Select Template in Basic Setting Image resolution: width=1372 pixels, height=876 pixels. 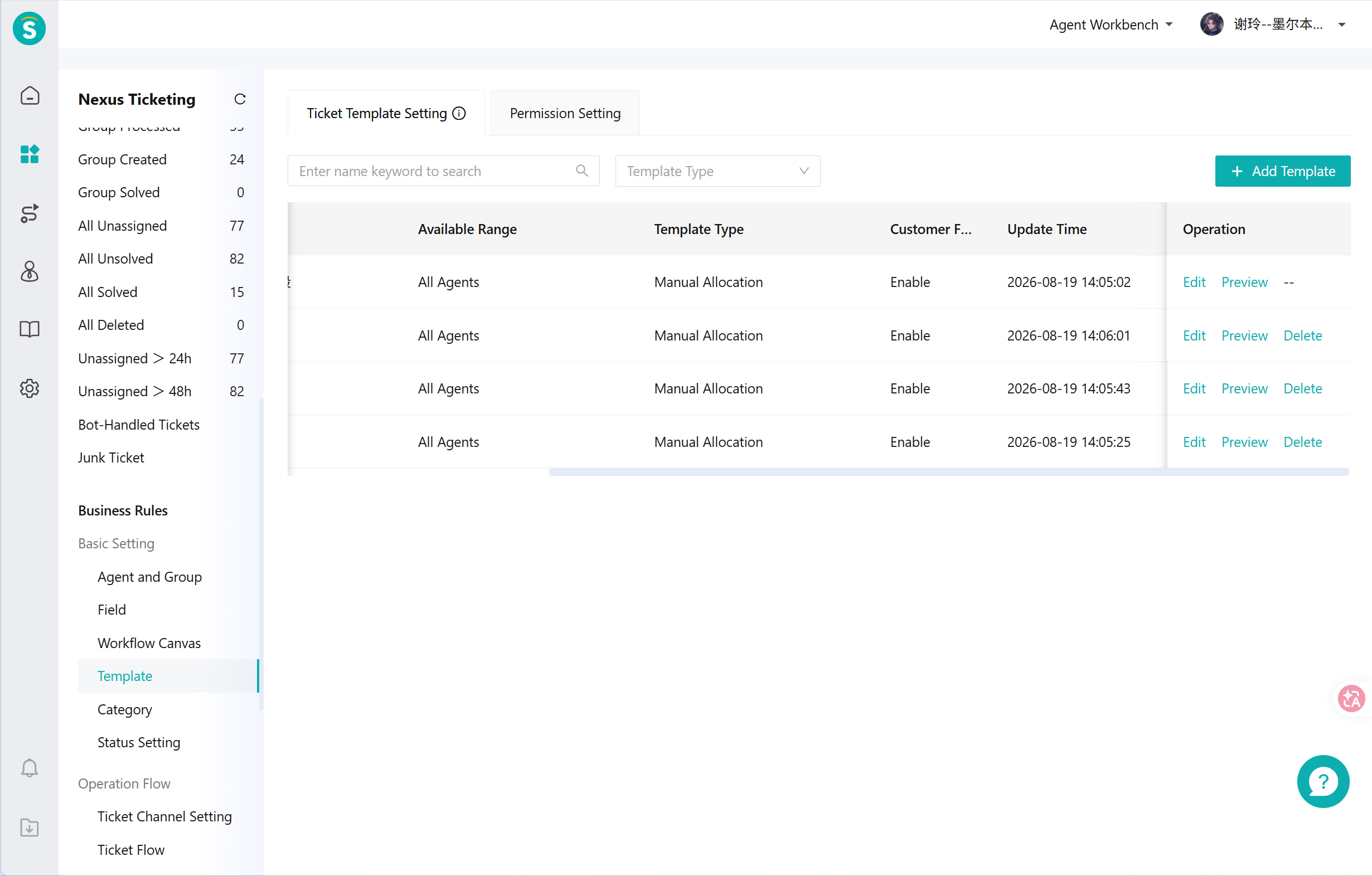click(168, 676)
